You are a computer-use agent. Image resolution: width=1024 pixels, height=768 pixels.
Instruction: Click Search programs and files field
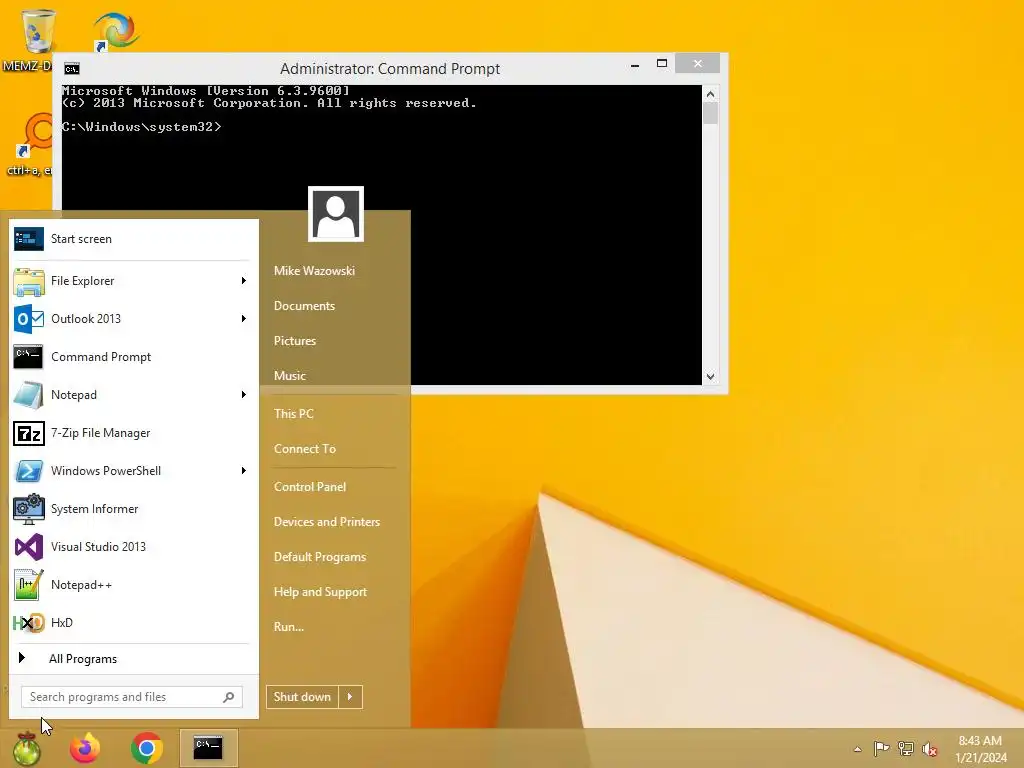pyautogui.click(x=132, y=697)
